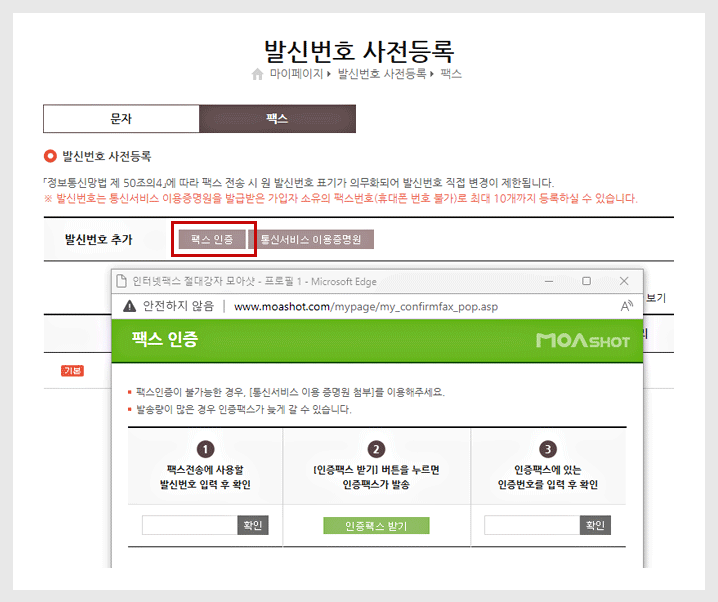Click the 팩스 인증 popup heading
The image size is (718, 602).
pos(165,339)
